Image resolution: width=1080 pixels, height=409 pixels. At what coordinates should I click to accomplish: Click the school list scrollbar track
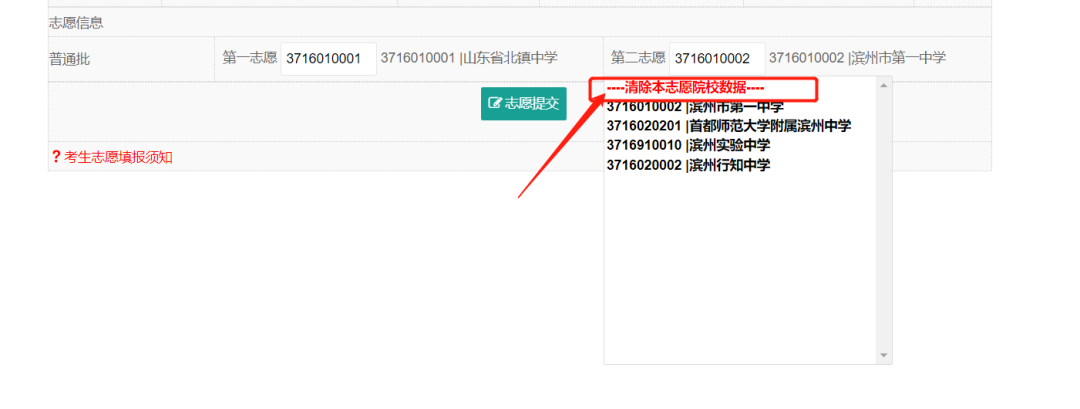[x=883, y=220]
